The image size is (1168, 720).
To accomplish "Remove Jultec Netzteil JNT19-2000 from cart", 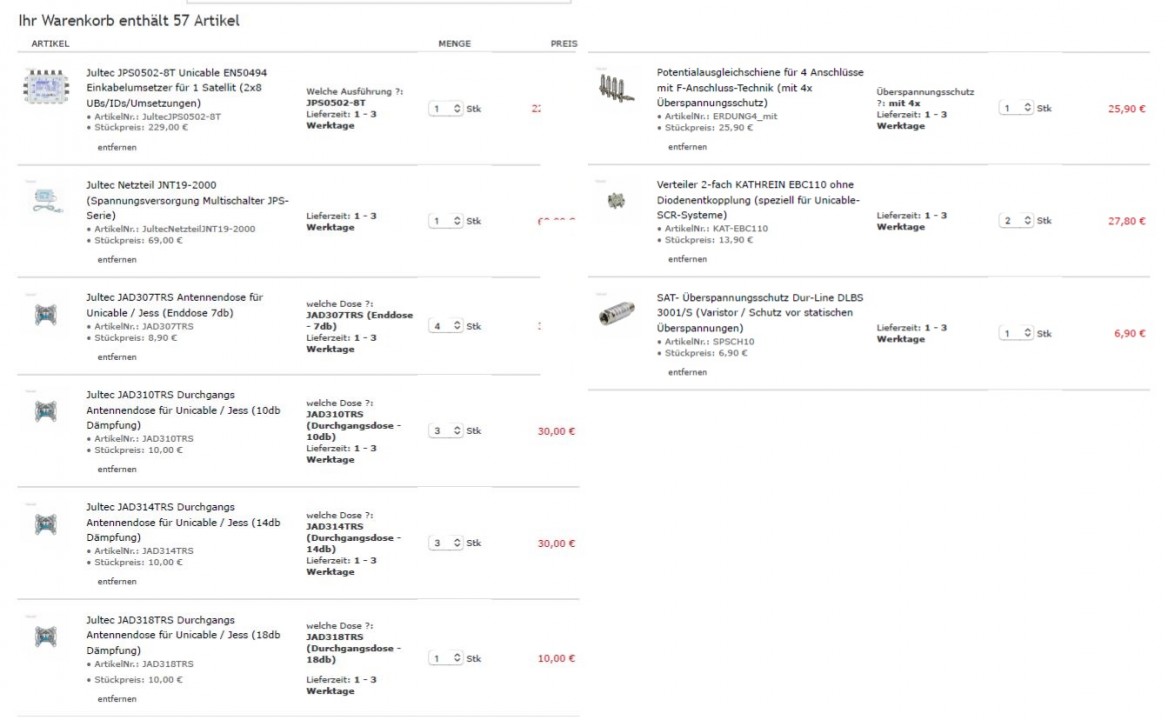I will pyautogui.click(x=117, y=259).
